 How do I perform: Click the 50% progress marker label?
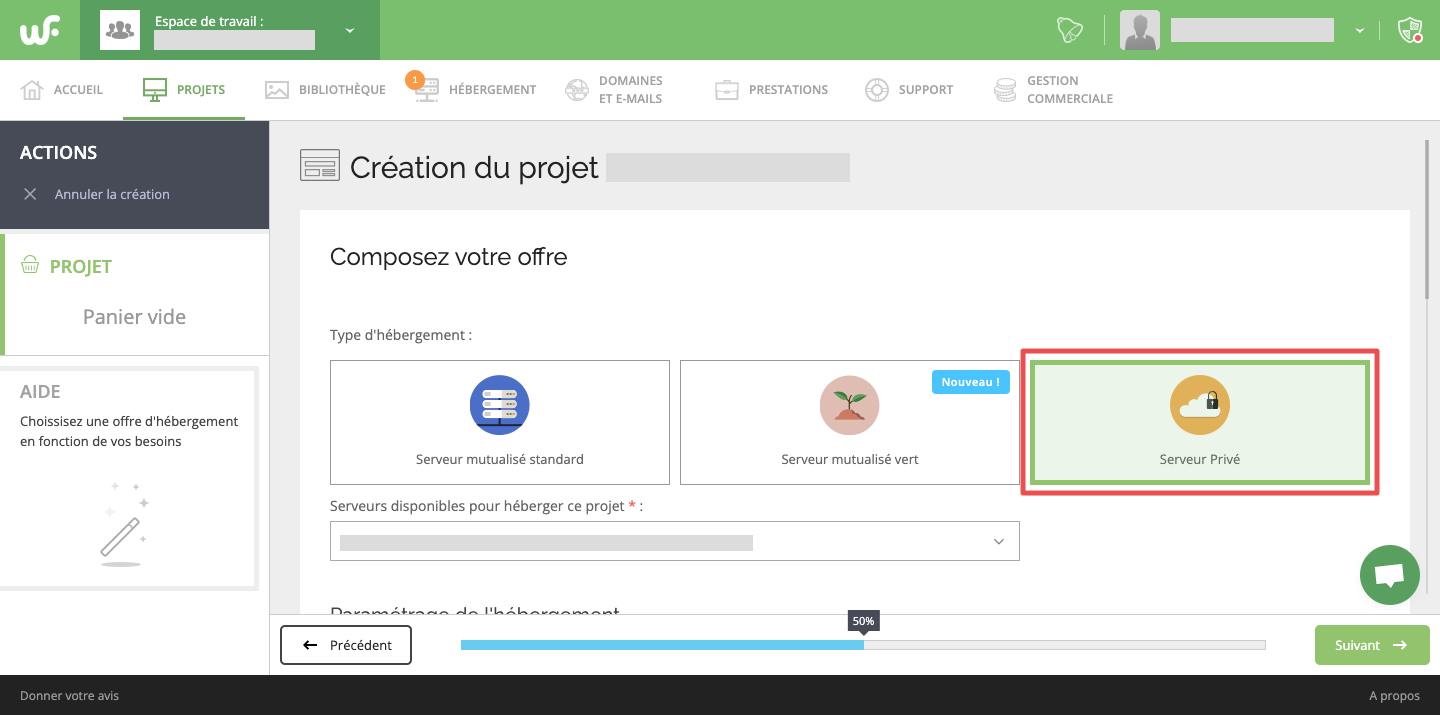pyautogui.click(x=863, y=621)
